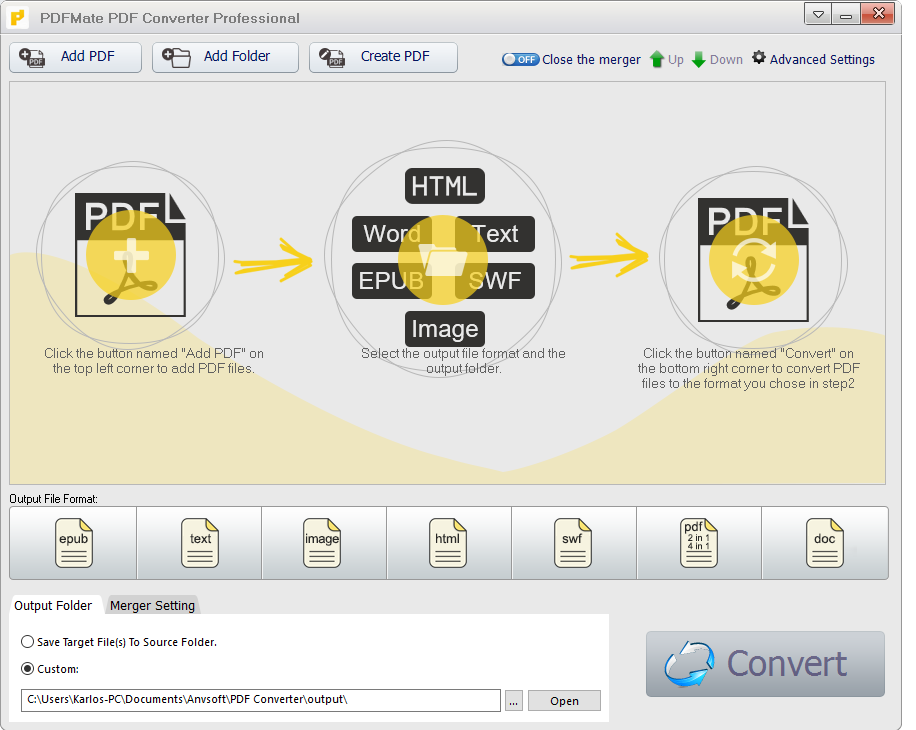This screenshot has width=916, height=730.
Task: Click the convert-PDF illustration with refresh arrows
Action: [x=754, y=259]
